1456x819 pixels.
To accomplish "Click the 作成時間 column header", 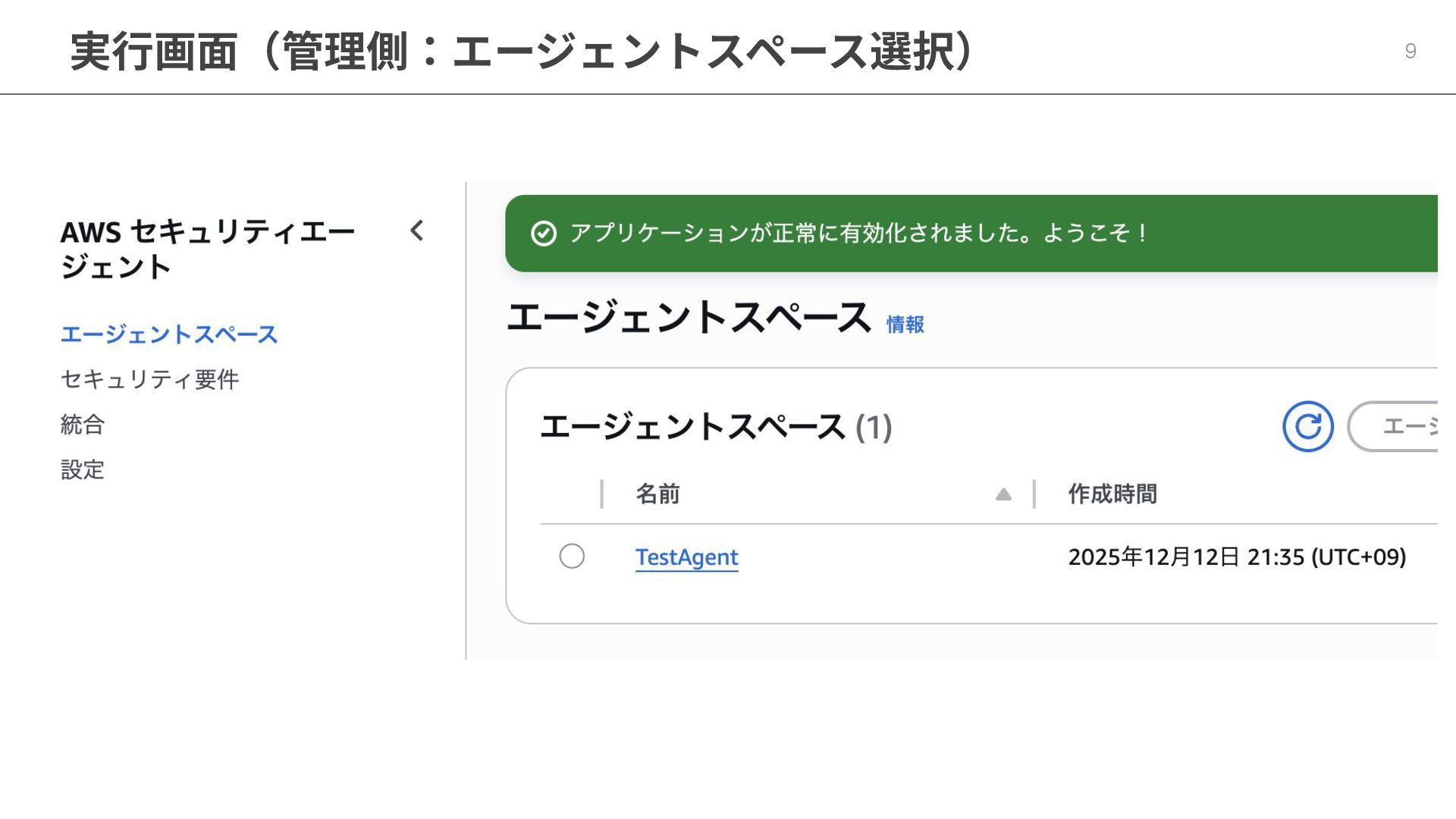I will [1112, 494].
